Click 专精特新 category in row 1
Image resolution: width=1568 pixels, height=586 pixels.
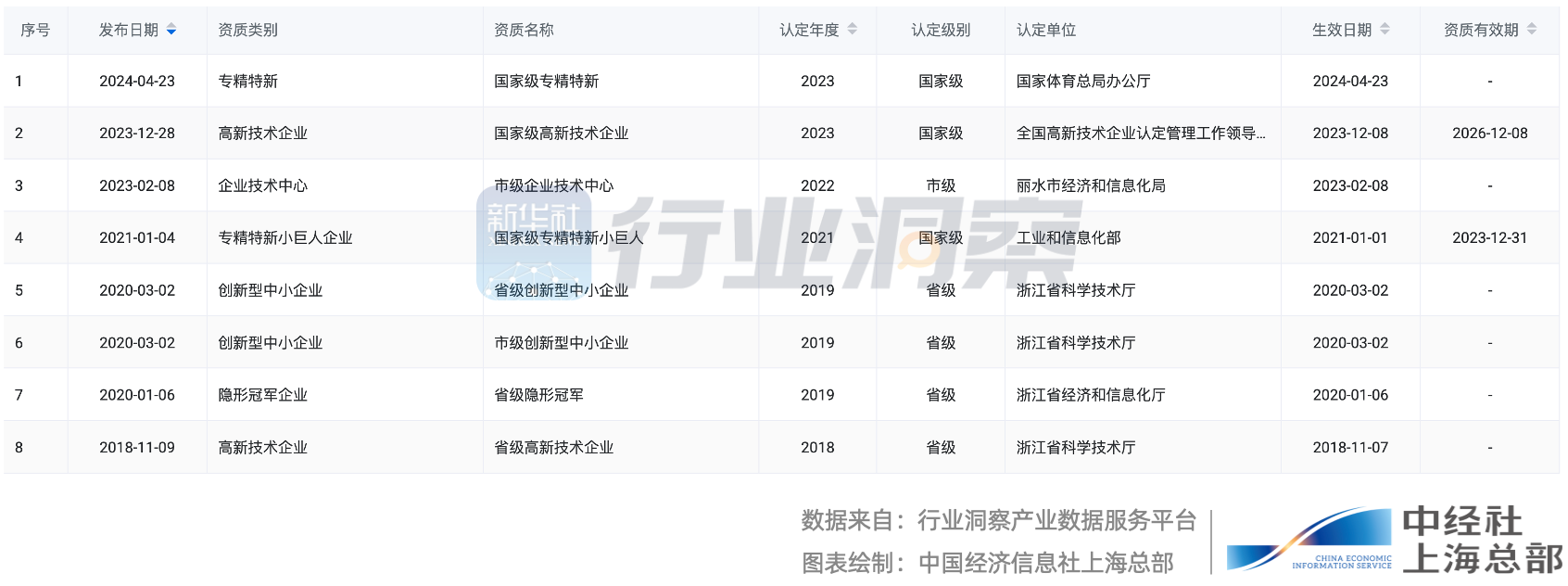point(247,81)
